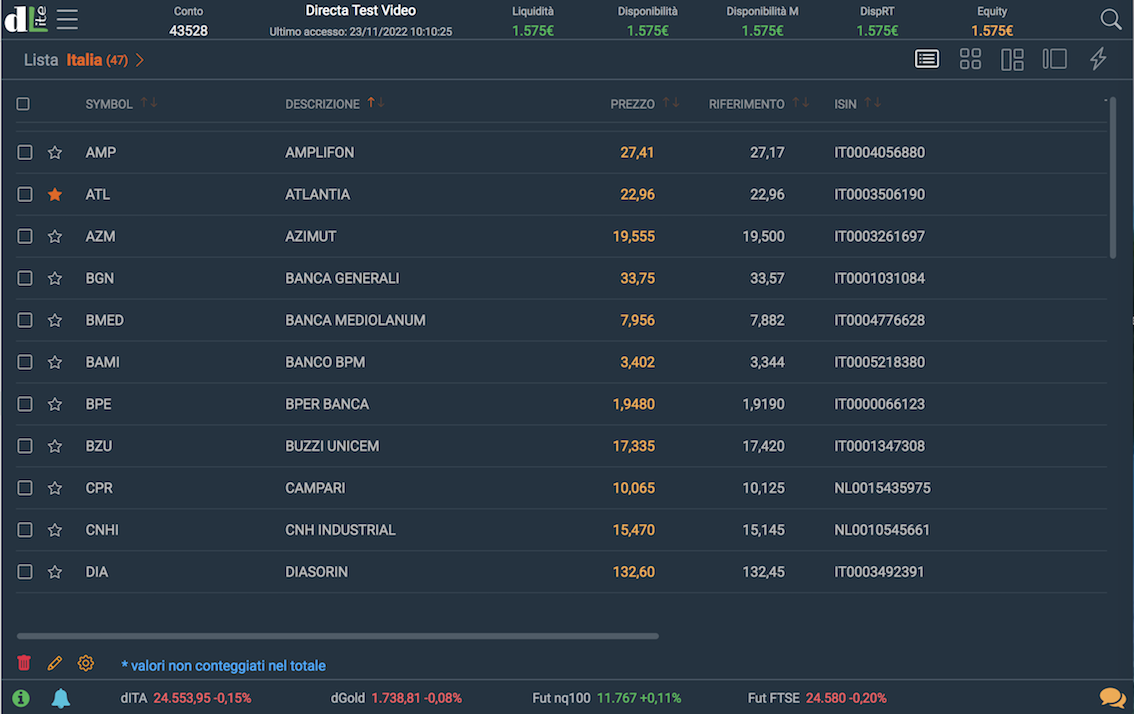Click the Fut nq100 ticker

607,698
